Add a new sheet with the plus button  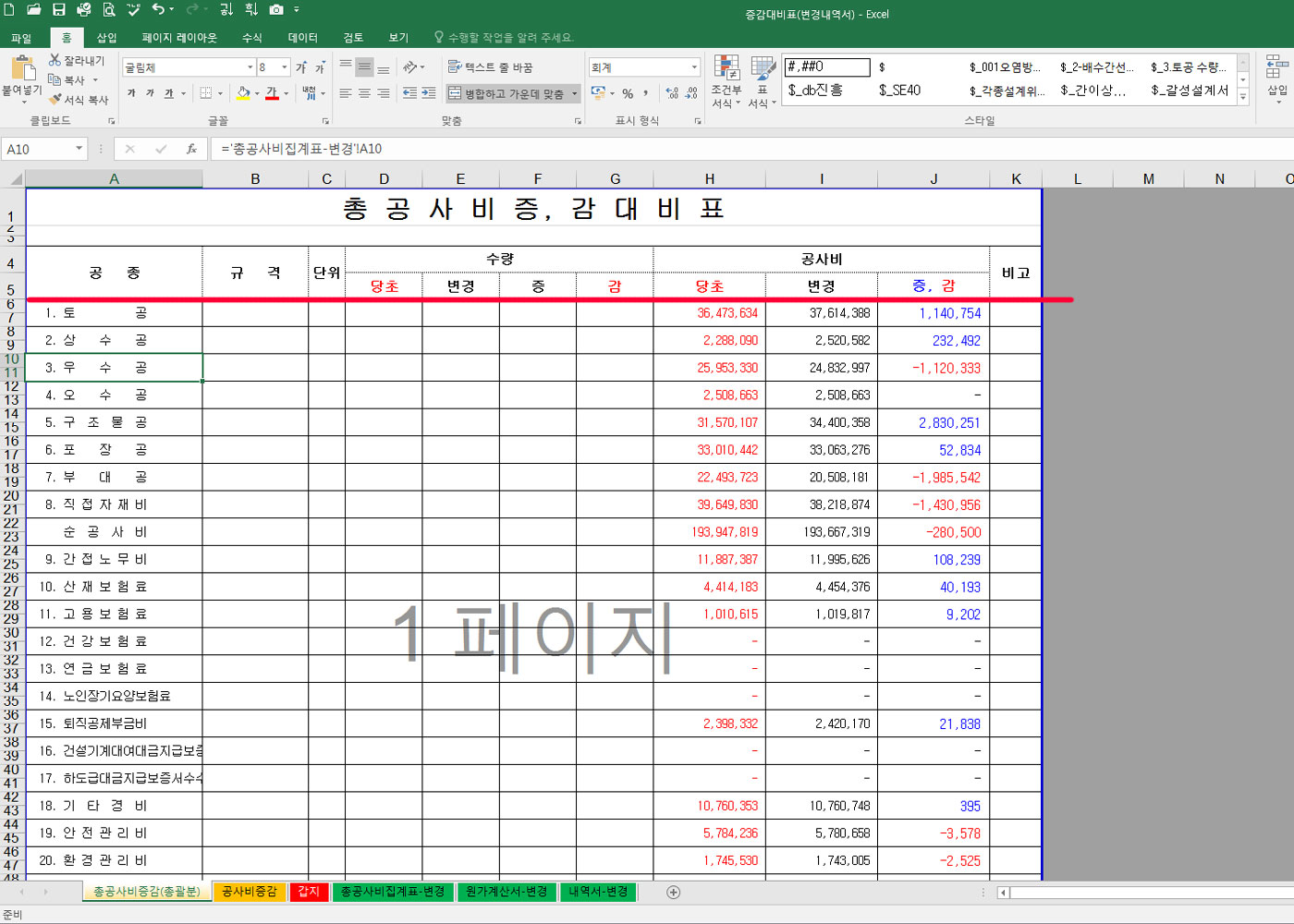point(674,892)
